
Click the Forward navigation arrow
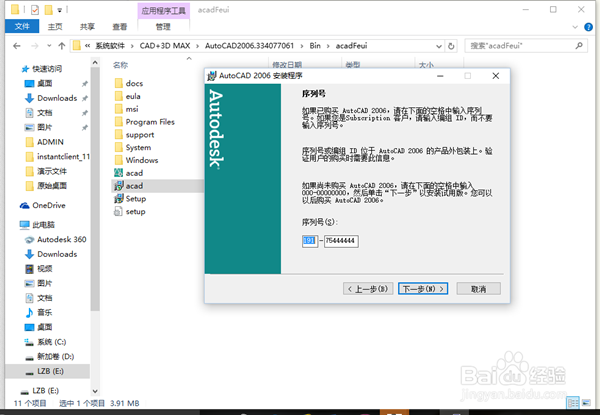click(x=34, y=46)
